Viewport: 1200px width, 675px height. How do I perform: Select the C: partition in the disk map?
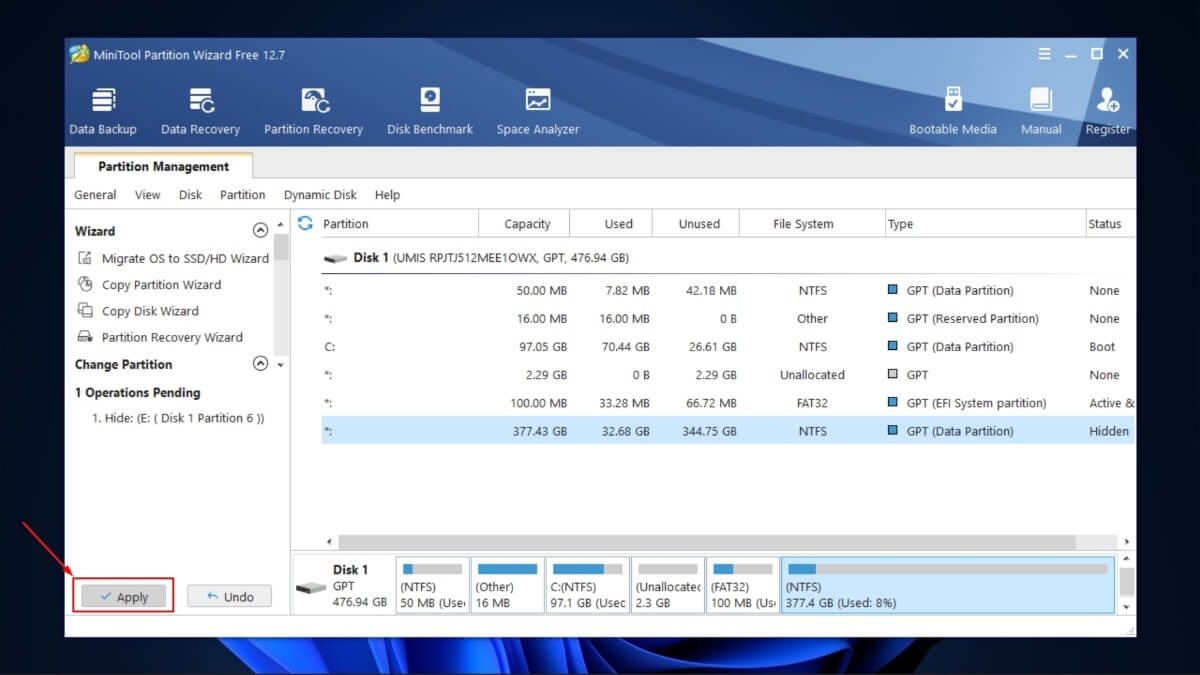point(587,584)
